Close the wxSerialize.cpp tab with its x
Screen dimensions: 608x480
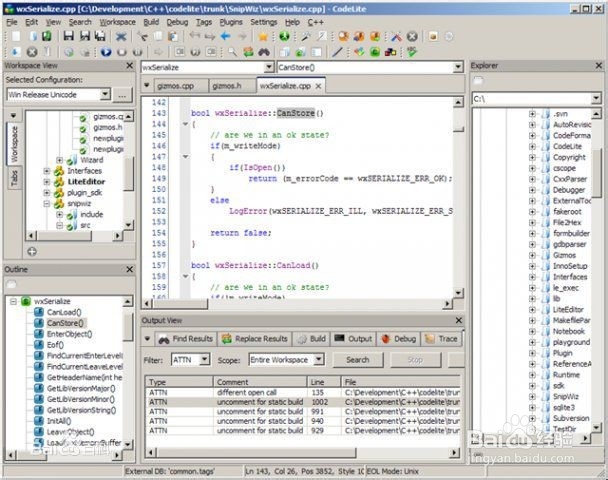(318, 86)
